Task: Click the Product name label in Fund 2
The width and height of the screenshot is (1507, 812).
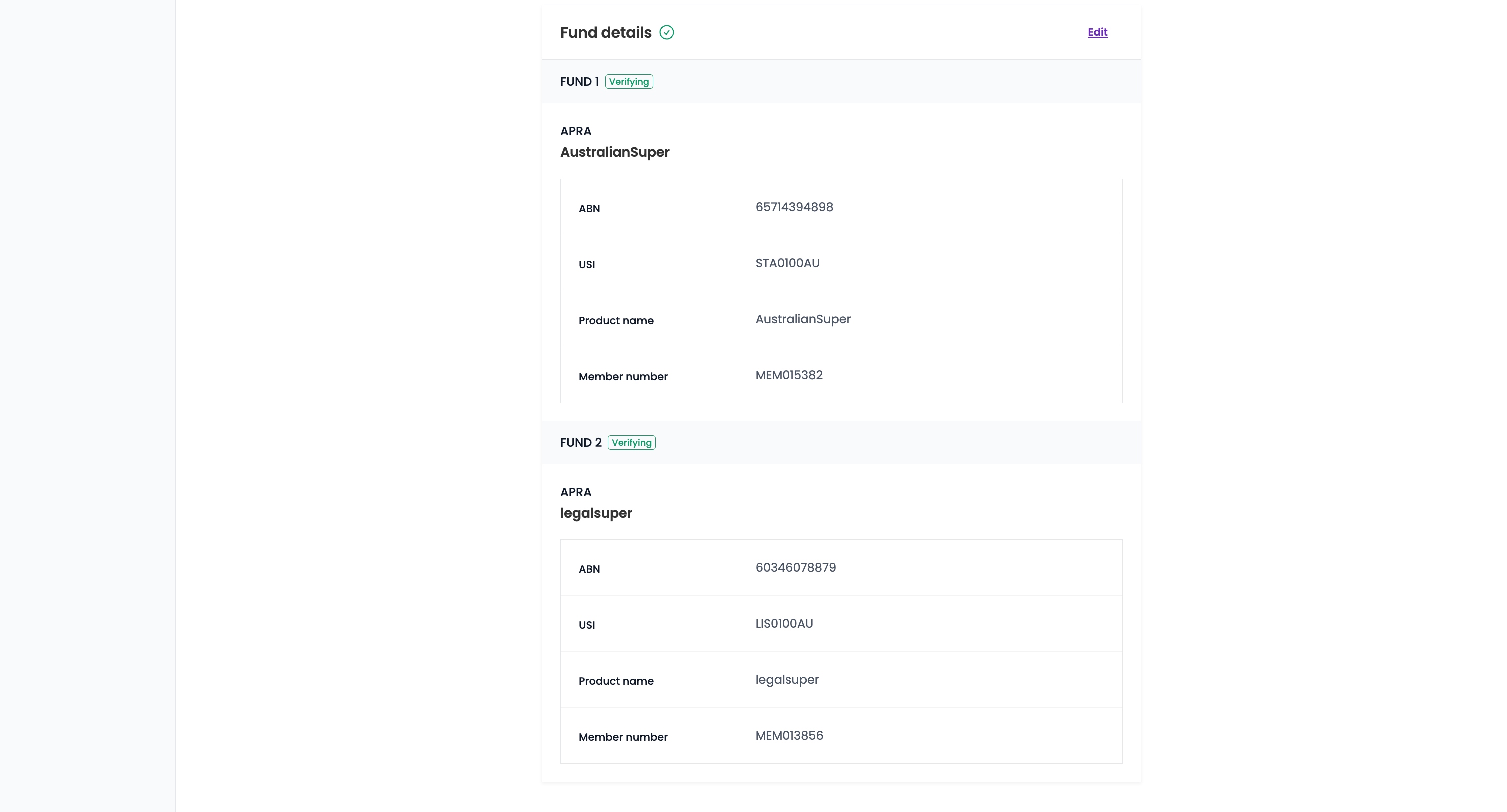Action: tap(616, 681)
